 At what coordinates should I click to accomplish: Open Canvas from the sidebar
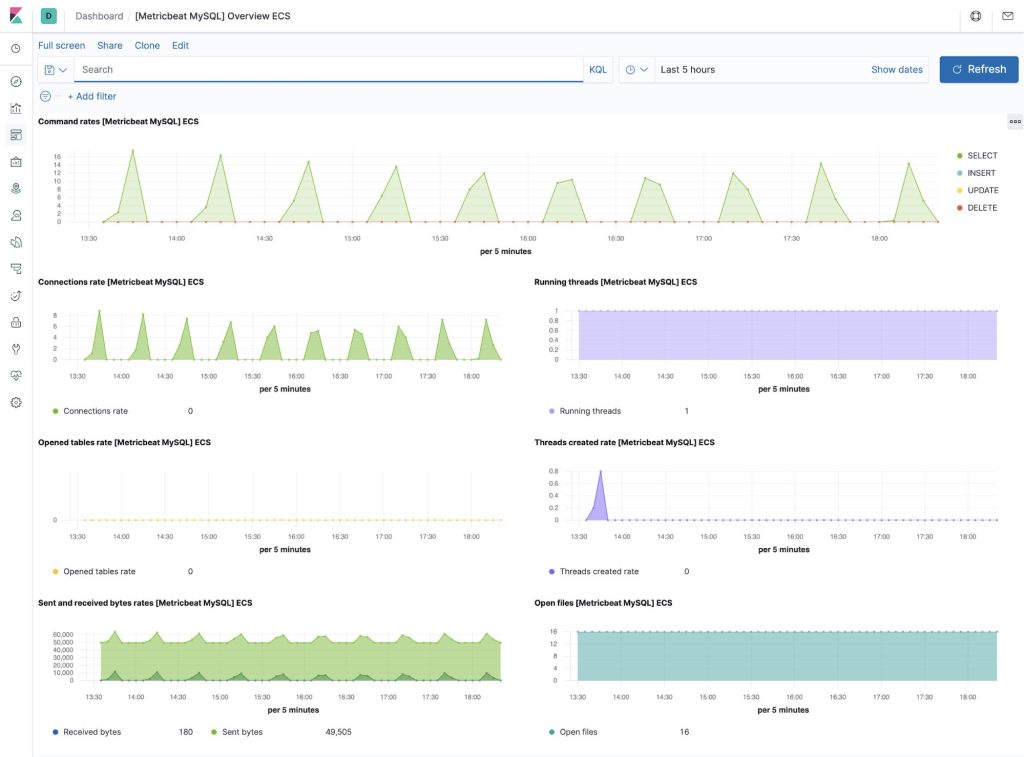tap(16, 162)
